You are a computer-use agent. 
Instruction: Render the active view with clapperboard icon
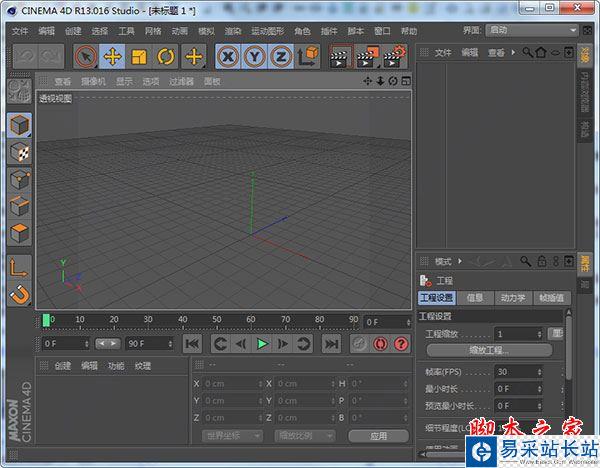point(340,57)
